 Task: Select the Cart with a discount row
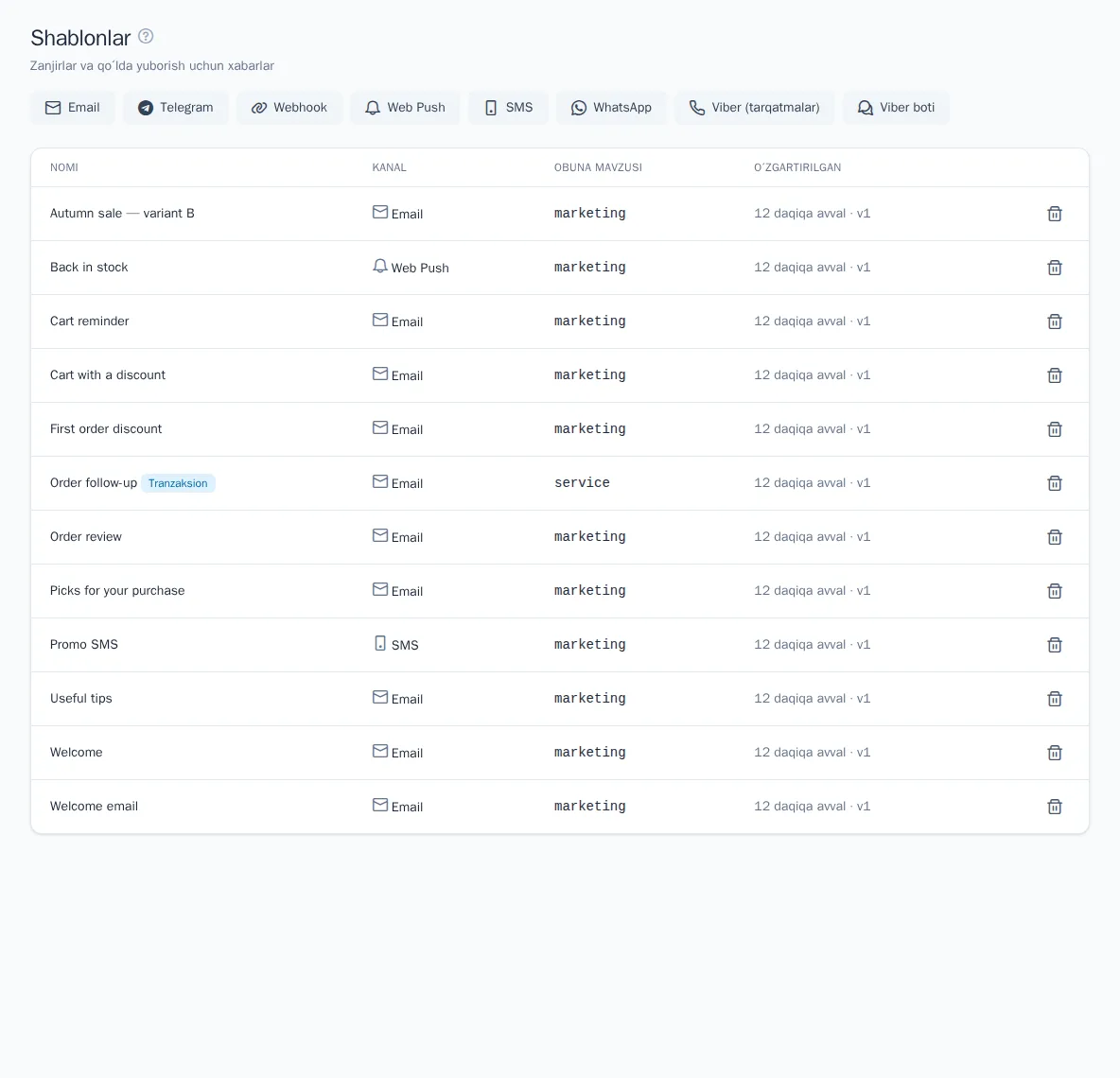(x=560, y=375)
